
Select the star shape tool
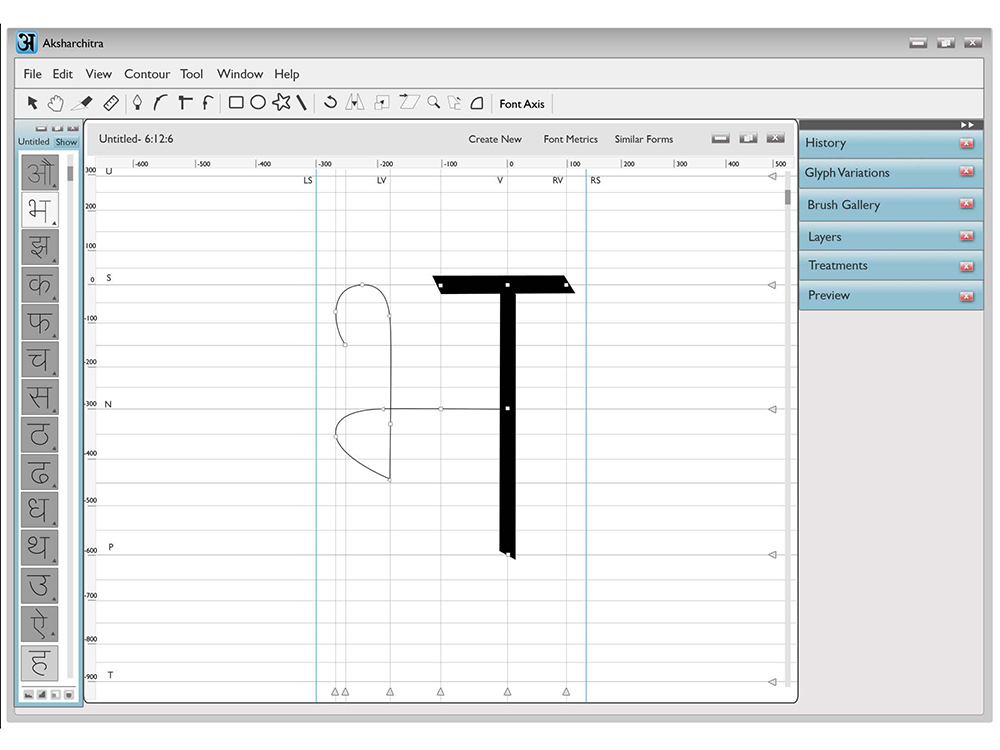coord(281,103)
